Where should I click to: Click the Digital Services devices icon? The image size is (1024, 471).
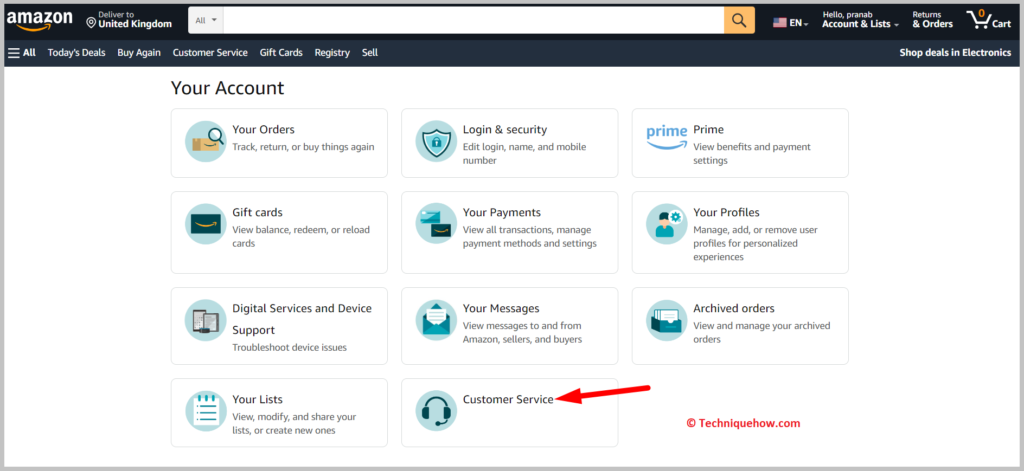coord(206,320)
